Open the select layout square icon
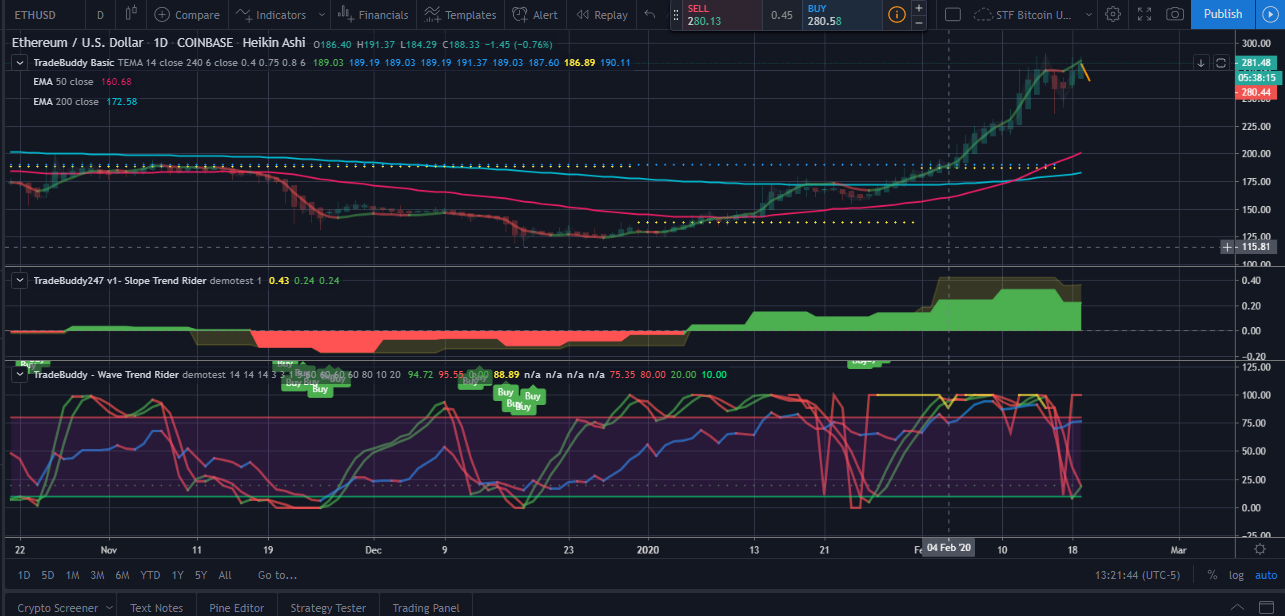This screenshot has height=616, width=1285. click(953, 15)
